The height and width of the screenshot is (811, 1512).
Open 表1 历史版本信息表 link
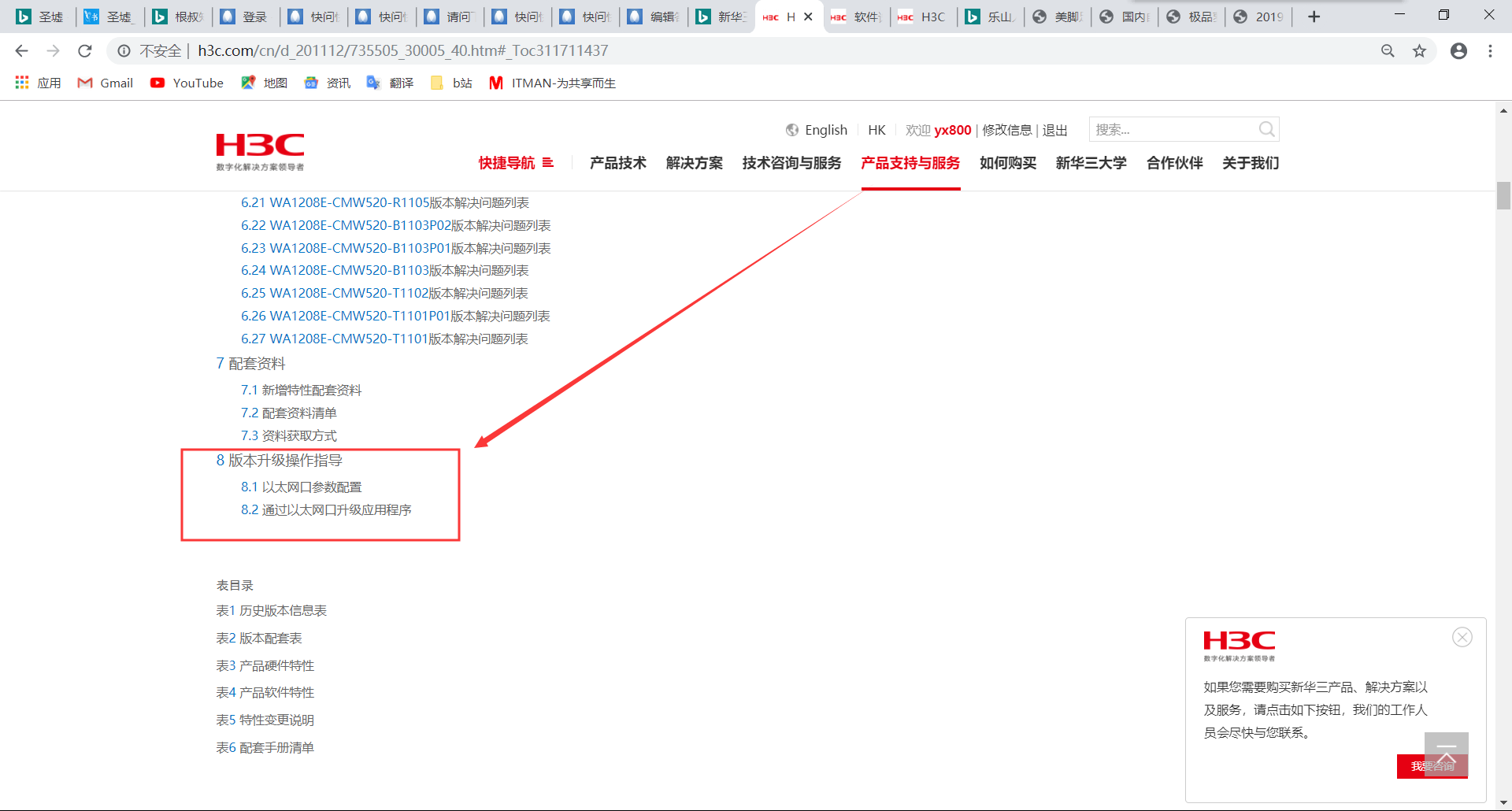point(272,611)
